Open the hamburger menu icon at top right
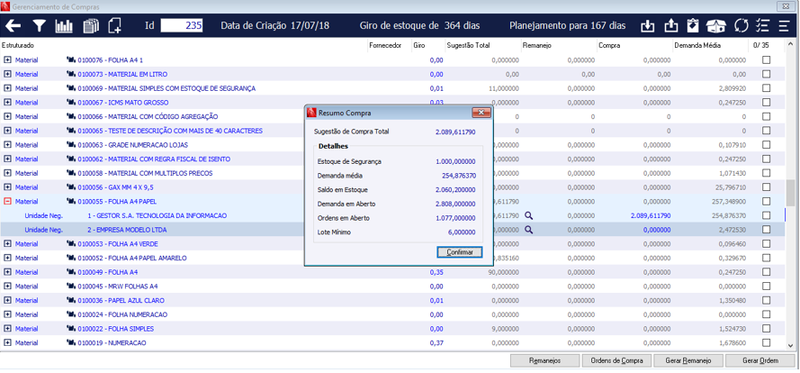This screenshot has width=800, height=373. (784, 26)
